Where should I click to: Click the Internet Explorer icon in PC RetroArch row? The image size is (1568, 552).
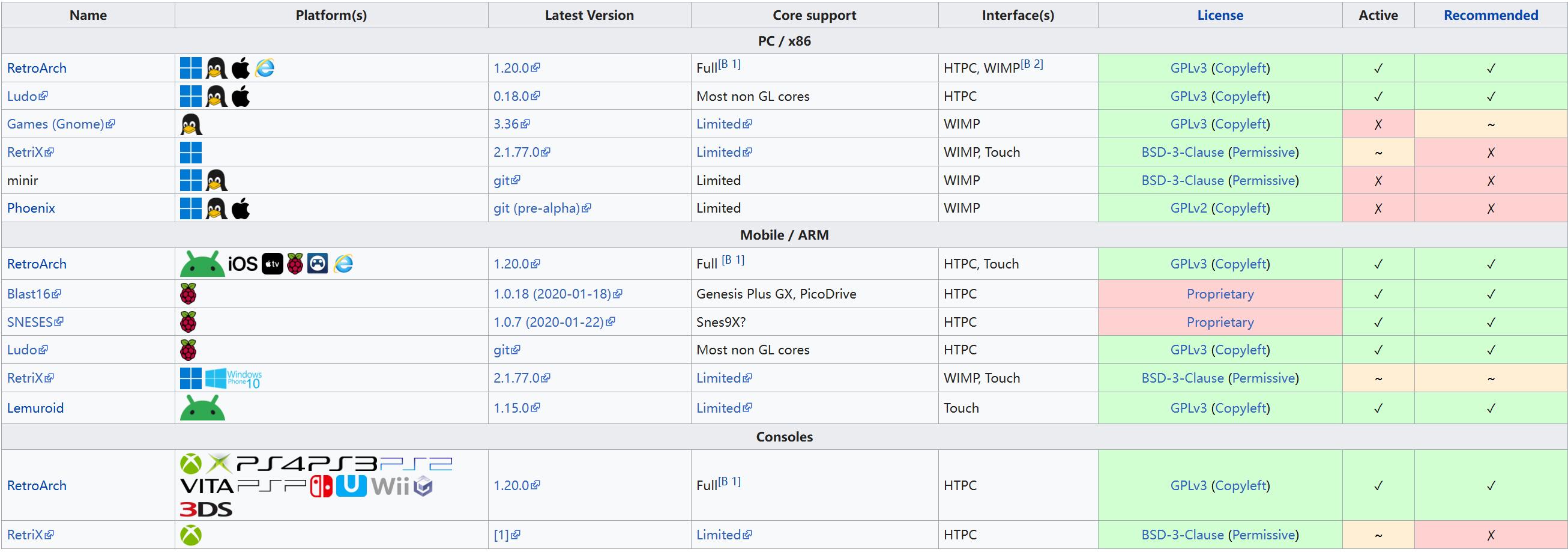pos(264,68)
